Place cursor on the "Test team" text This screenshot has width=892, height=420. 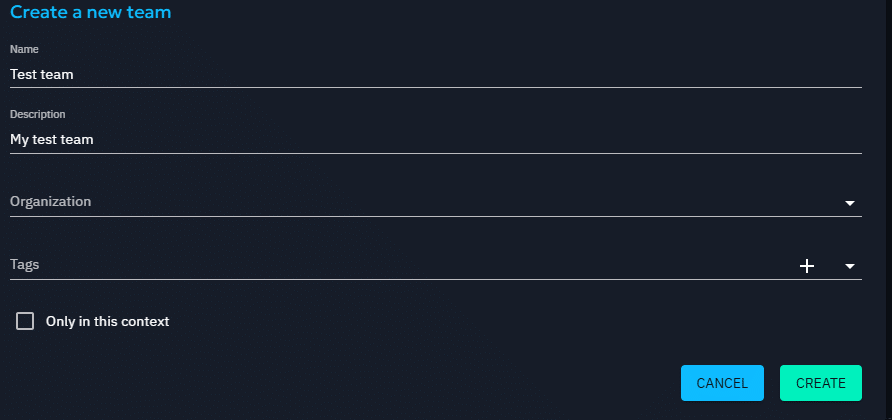(x=42, y=74)
